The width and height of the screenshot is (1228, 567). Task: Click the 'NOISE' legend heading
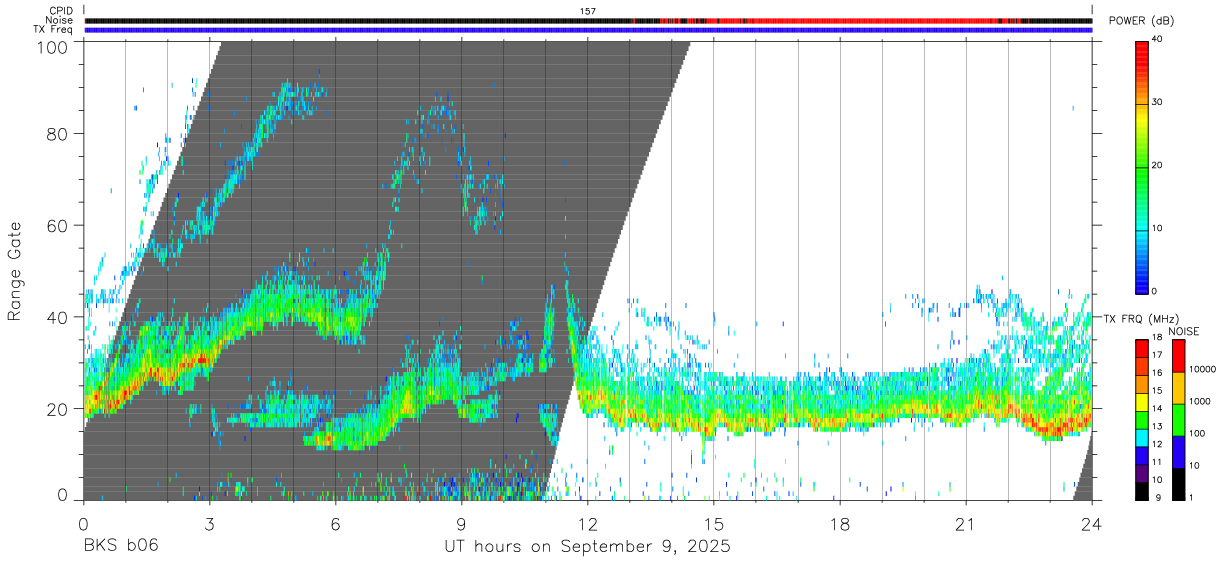tap(1183, 332)
